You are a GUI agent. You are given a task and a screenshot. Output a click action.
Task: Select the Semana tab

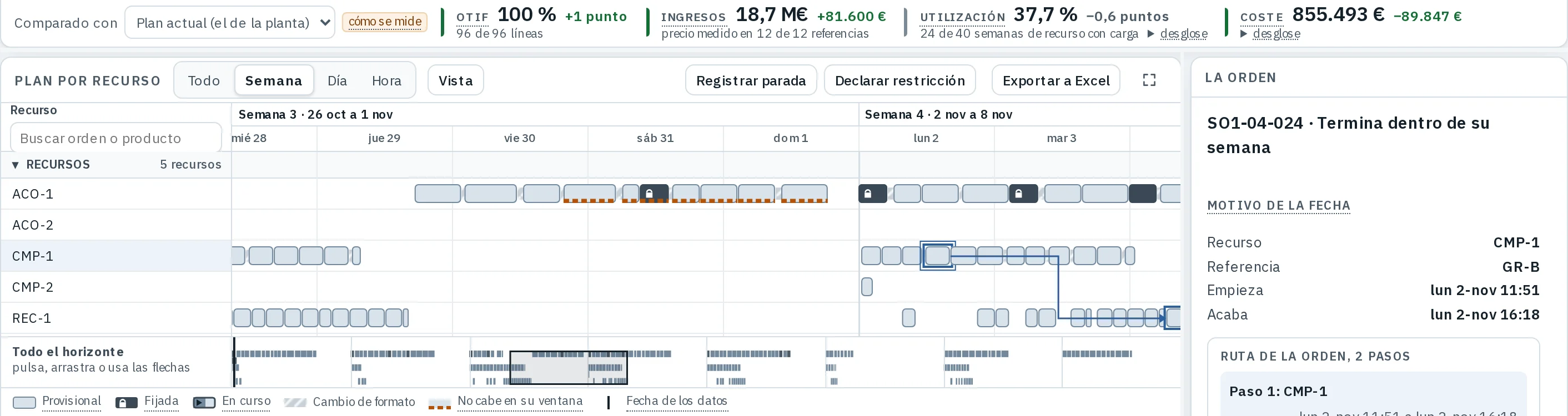coord(274,80)
